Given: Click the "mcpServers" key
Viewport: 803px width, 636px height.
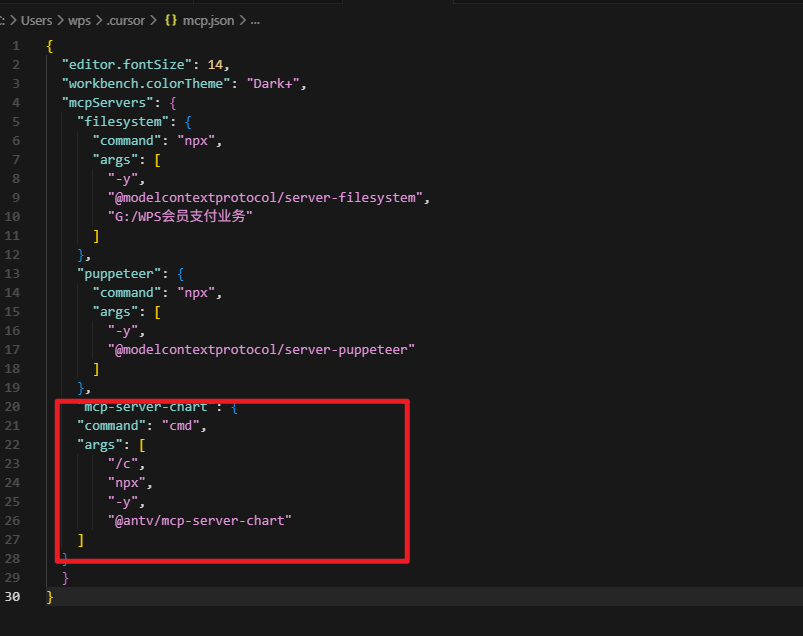Looking at the screenshot, I should coord(108,103).
